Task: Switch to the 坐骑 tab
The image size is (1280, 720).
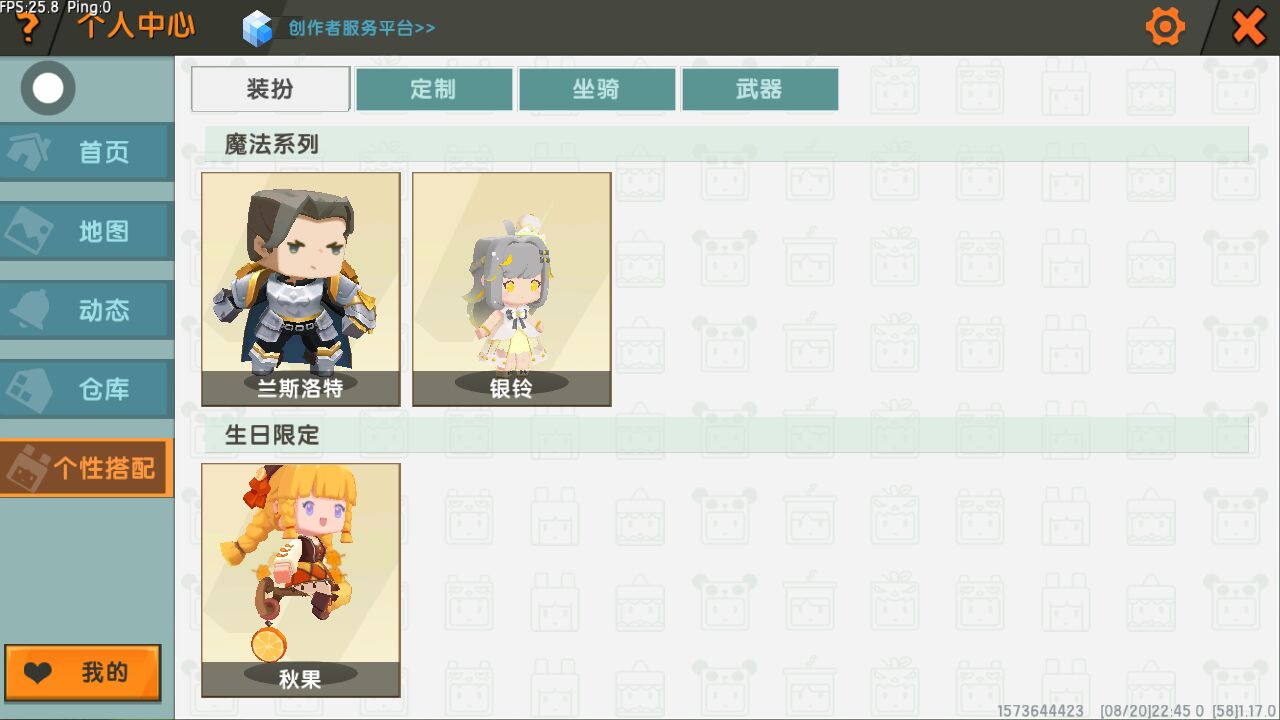Action: click(x=596, y=89)
